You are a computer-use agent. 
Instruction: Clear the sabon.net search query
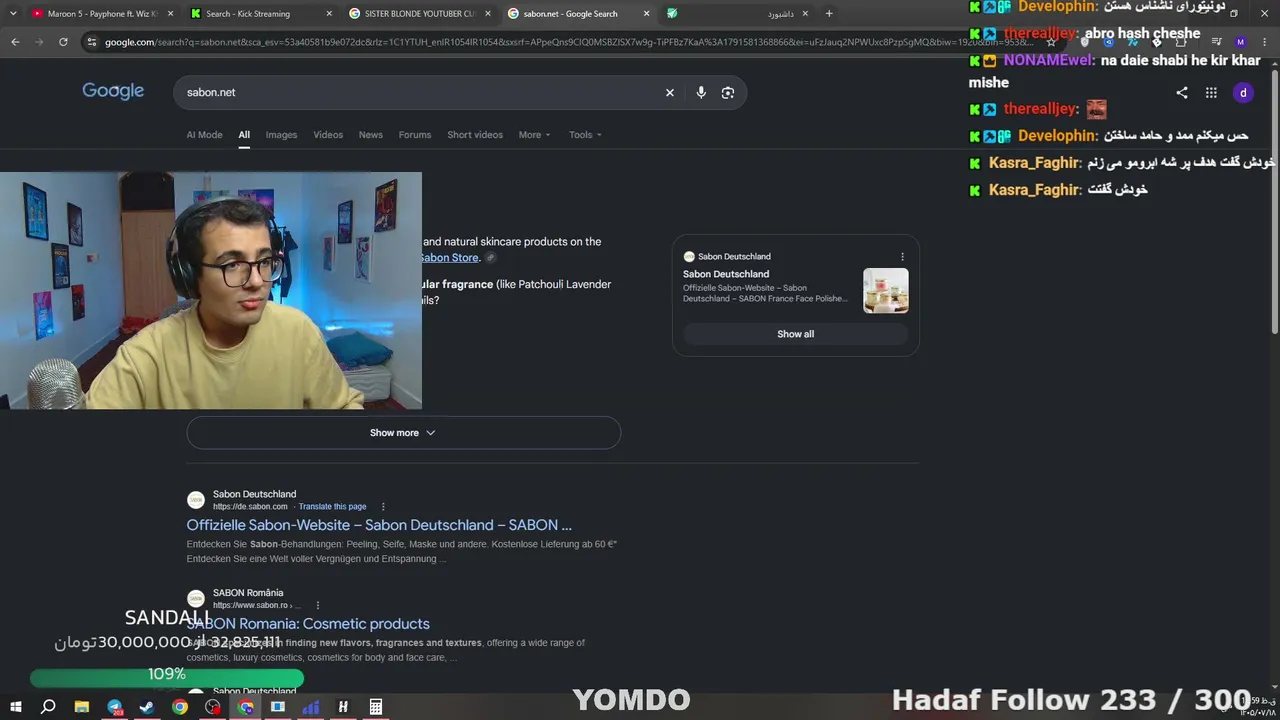[670, 92]
